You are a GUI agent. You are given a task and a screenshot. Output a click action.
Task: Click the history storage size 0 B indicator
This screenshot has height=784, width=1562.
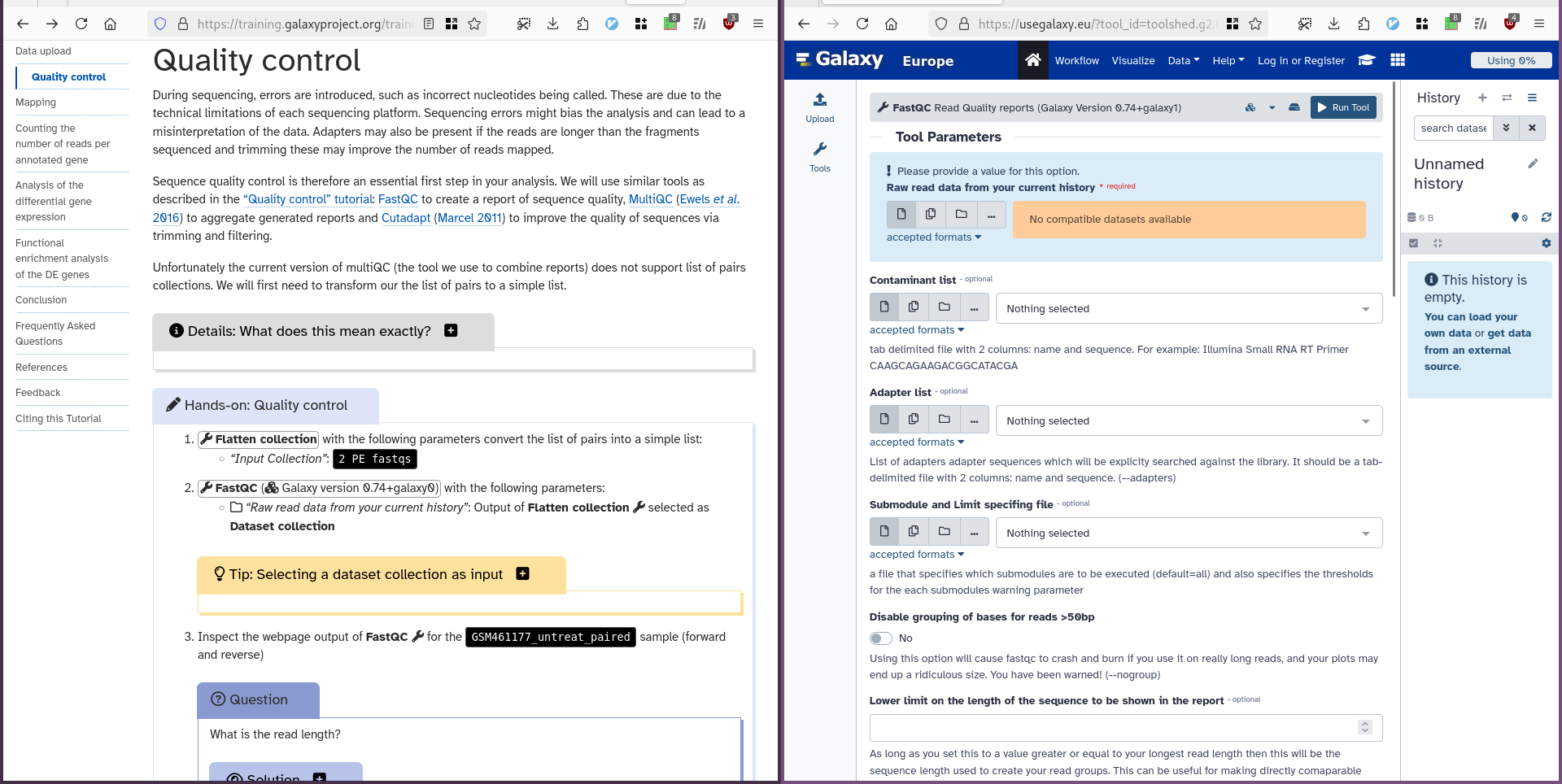tap(1420, 217)
